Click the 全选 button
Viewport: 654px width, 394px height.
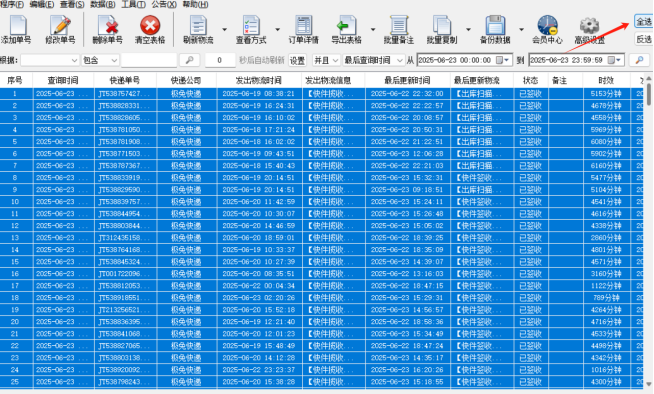coord(644,21)
